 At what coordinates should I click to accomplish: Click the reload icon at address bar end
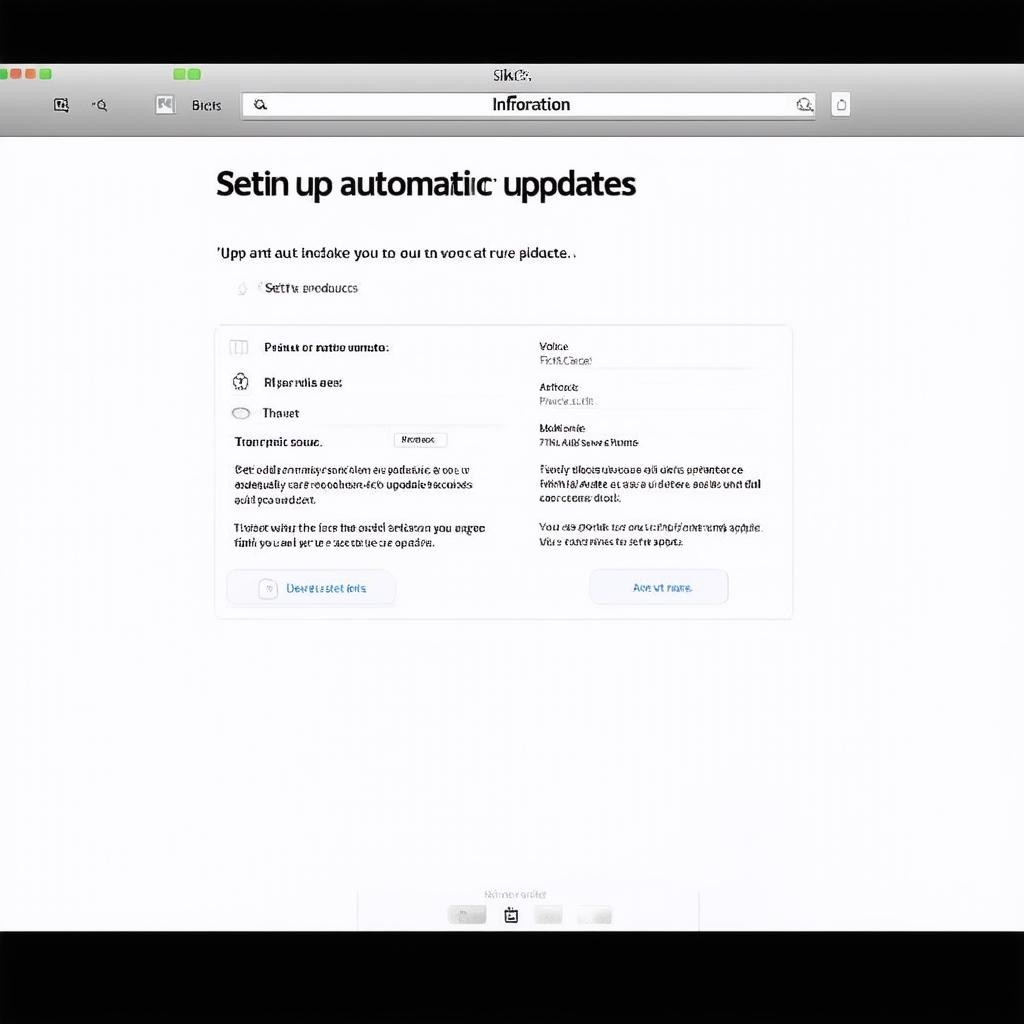coord(804,105)
